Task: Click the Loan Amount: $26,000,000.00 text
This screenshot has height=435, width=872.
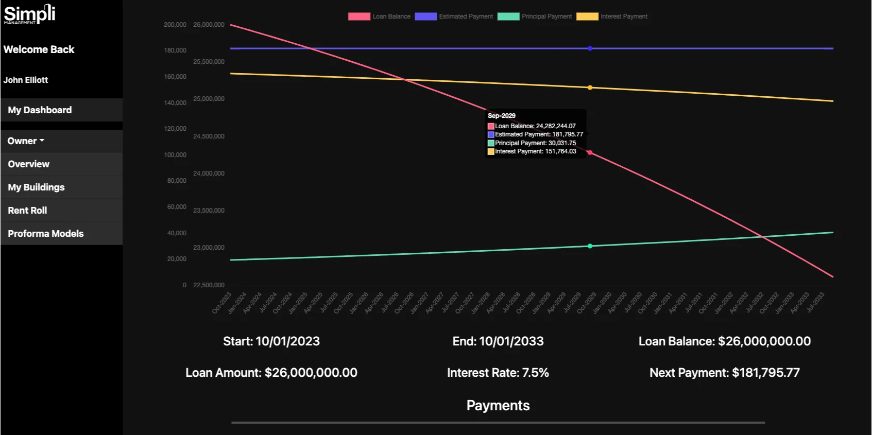Action: click(271, 373)
